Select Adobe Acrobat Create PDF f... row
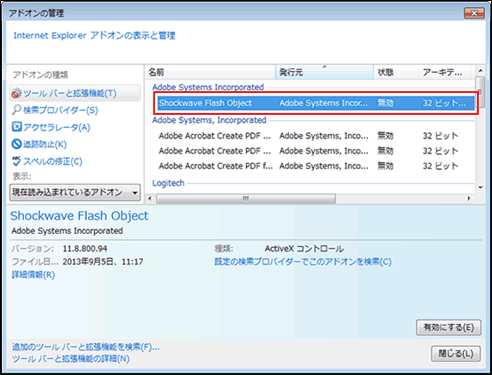This screenshot has height=375, width=492. click(x=316, y=166)
